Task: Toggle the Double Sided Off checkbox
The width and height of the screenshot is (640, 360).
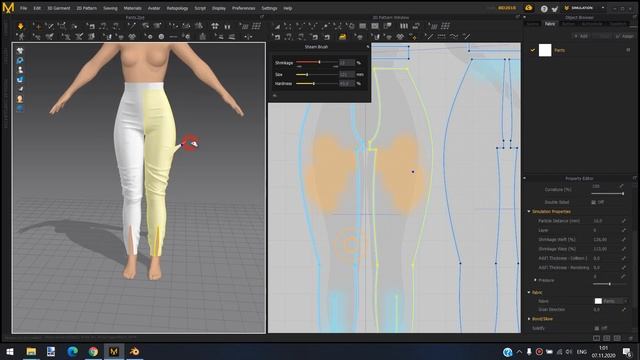Action: (593, 202)
